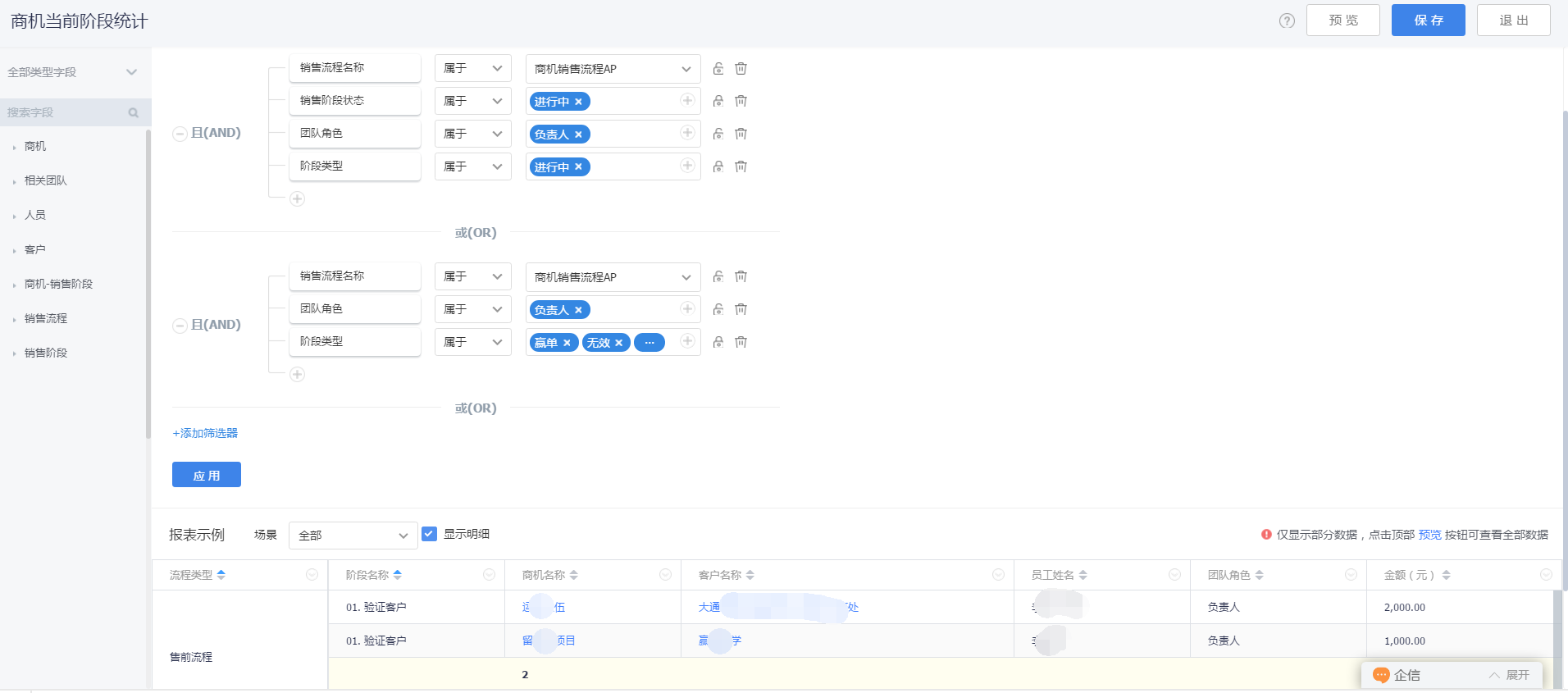
Task: Open first 商机销售流程AP value dropdown
Action: pyautogui.click(x=613, y=69)
